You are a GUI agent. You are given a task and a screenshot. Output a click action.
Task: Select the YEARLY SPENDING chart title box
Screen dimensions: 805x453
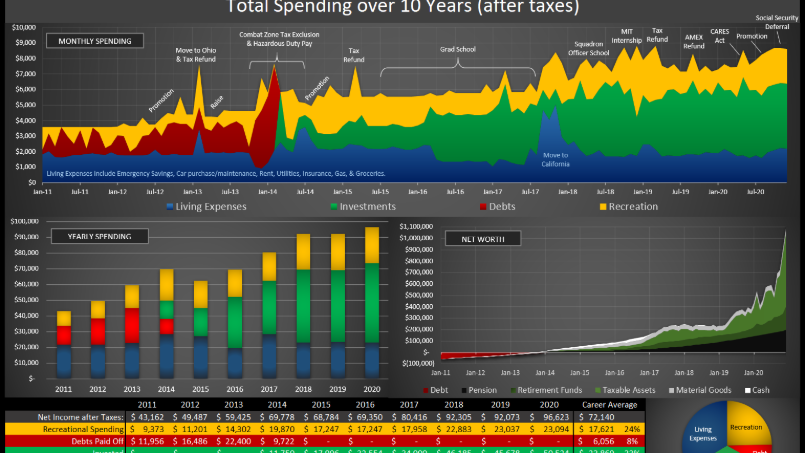(100, 236)
